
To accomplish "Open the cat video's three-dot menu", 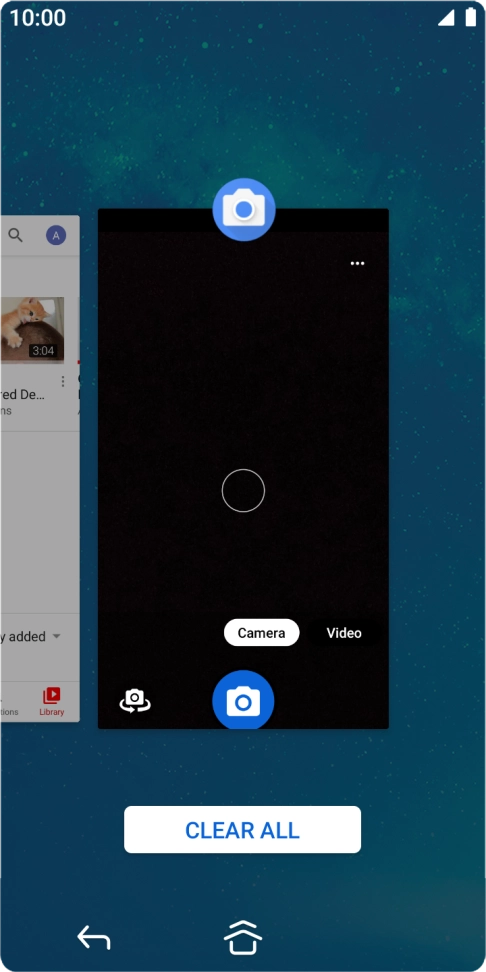I will [x=63, y=381].
